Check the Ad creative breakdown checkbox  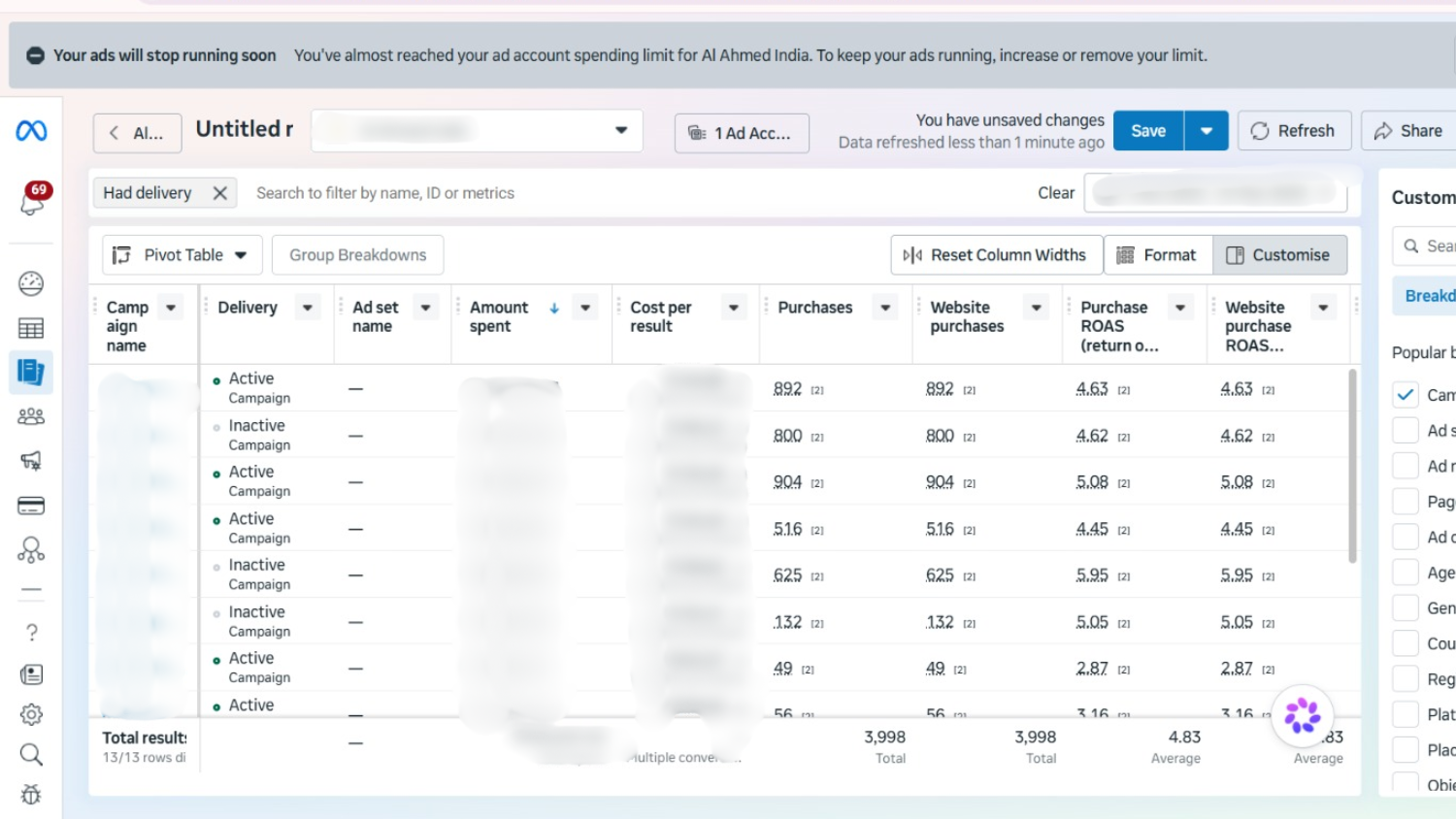click(x=1405, y=537)
